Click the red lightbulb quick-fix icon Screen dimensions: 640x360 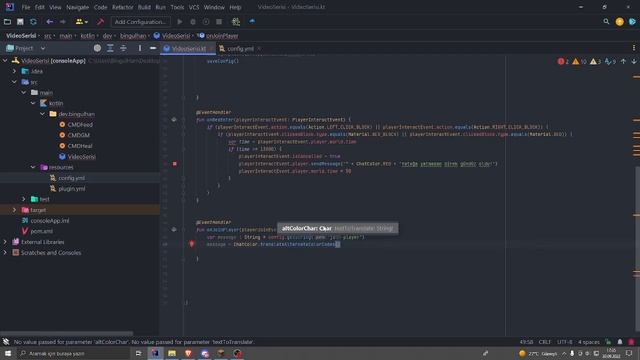coord(192,244)
